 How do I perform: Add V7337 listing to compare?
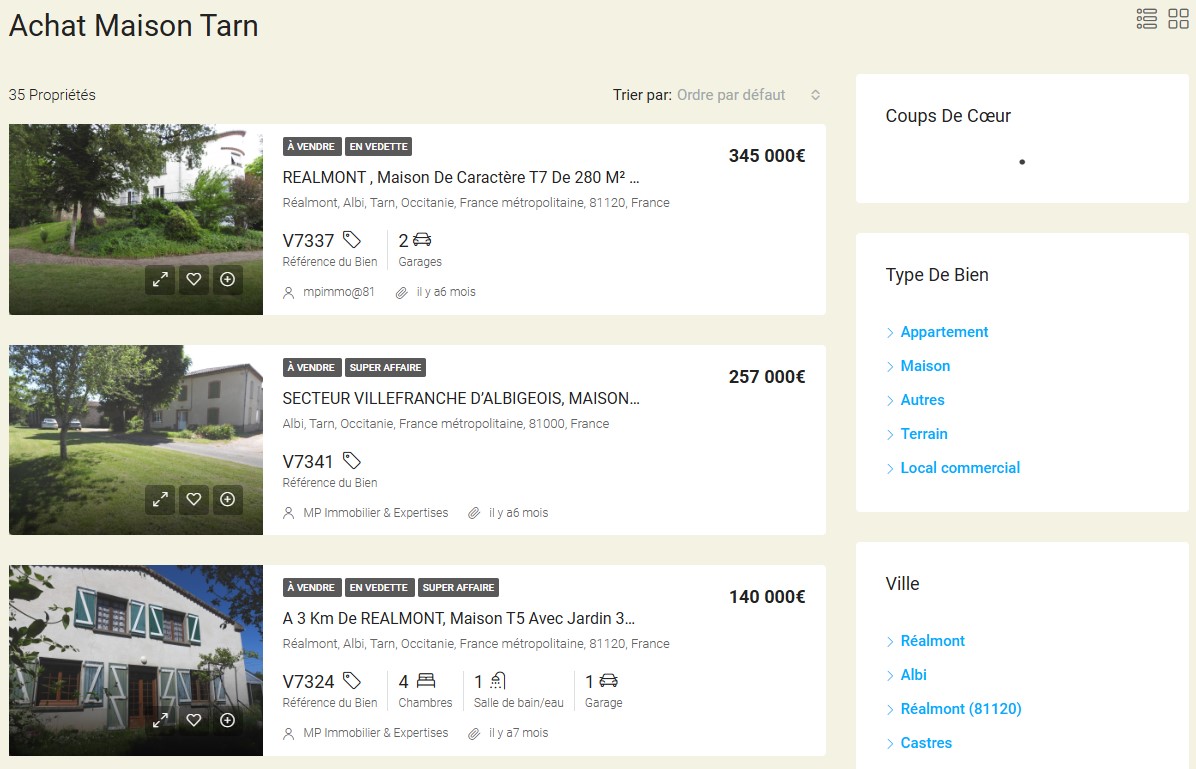click(227, 279)
